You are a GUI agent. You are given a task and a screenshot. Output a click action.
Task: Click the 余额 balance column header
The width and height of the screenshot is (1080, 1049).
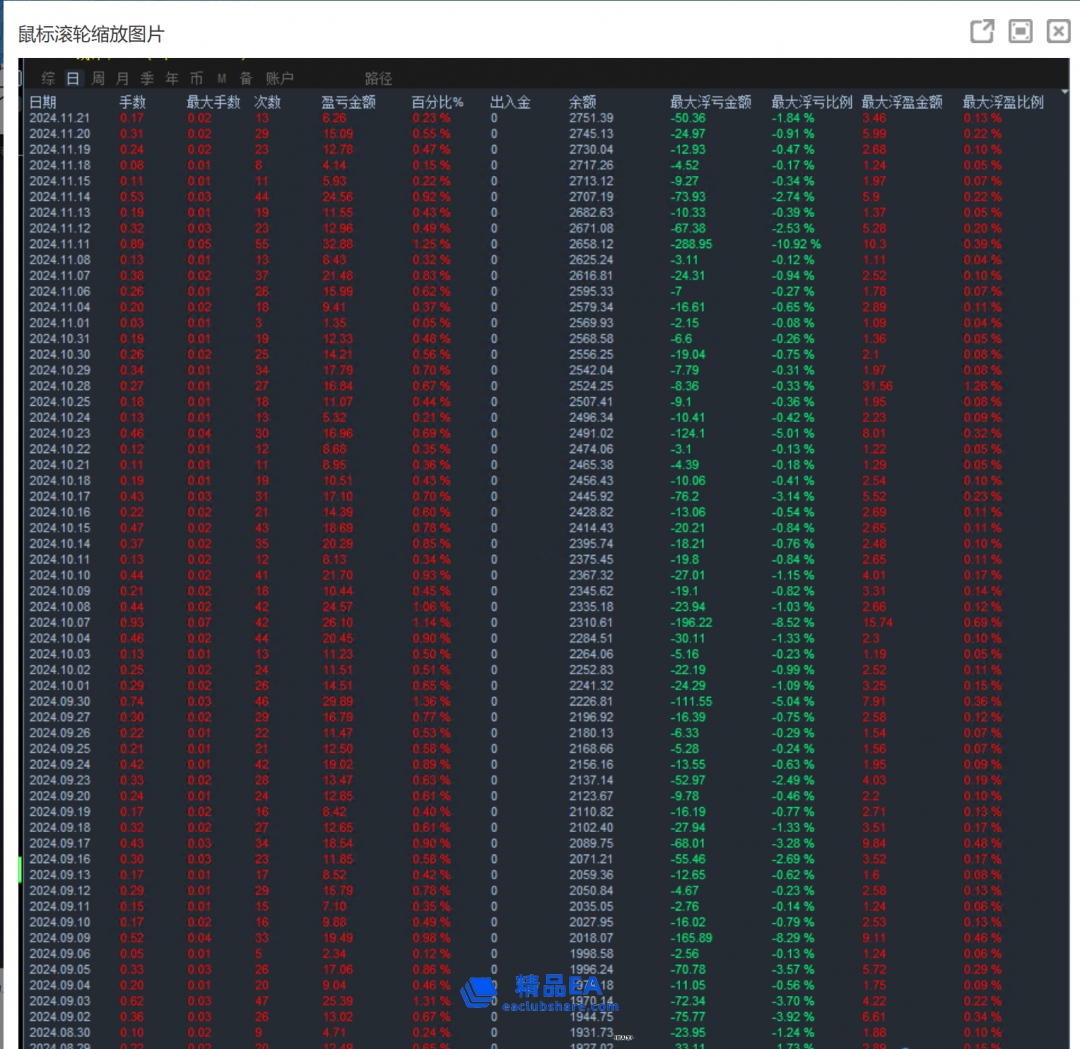point(582,102)
